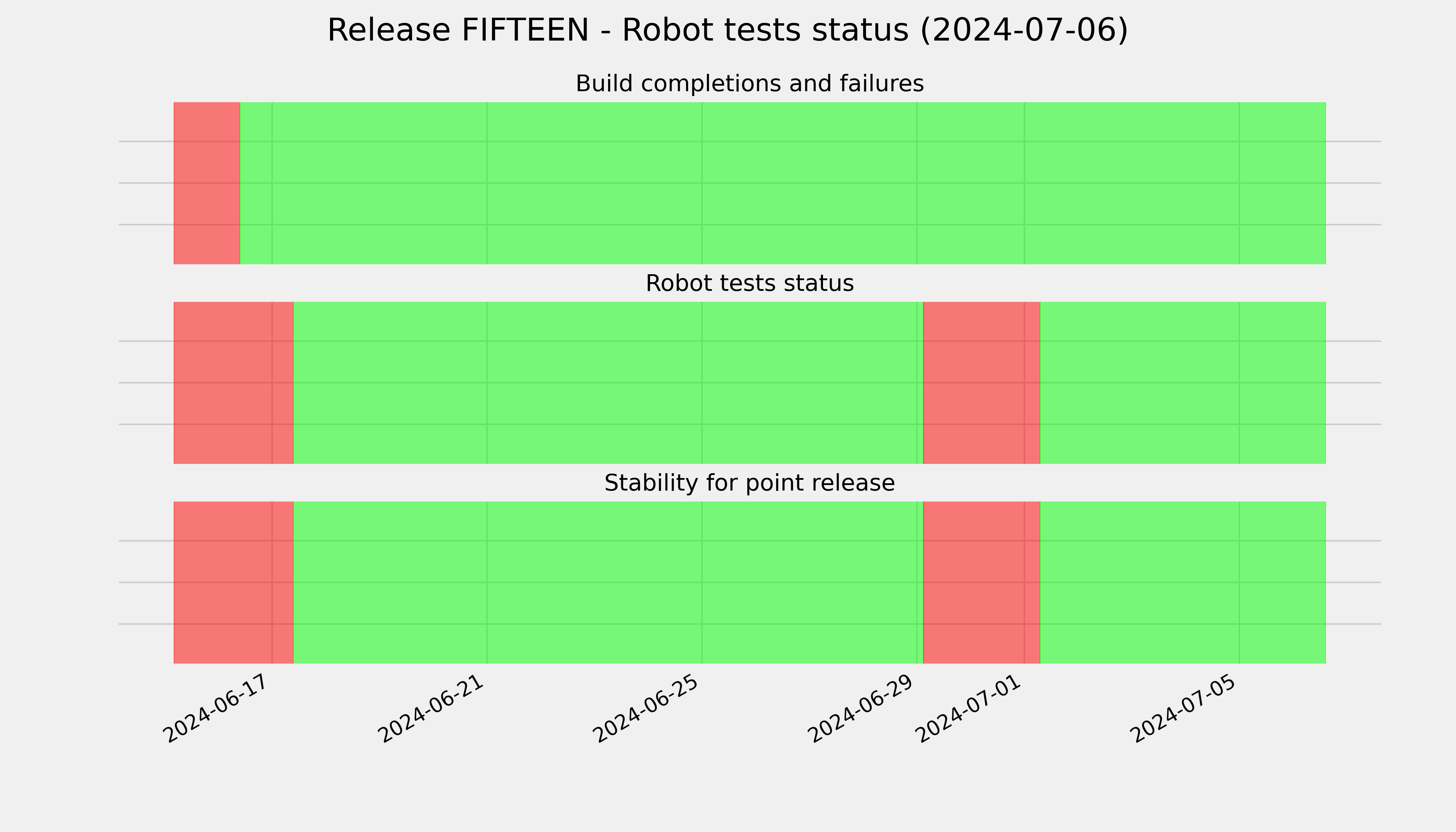Click the red block near 2024-07-01 in the Stability chart

coord(982,582)
